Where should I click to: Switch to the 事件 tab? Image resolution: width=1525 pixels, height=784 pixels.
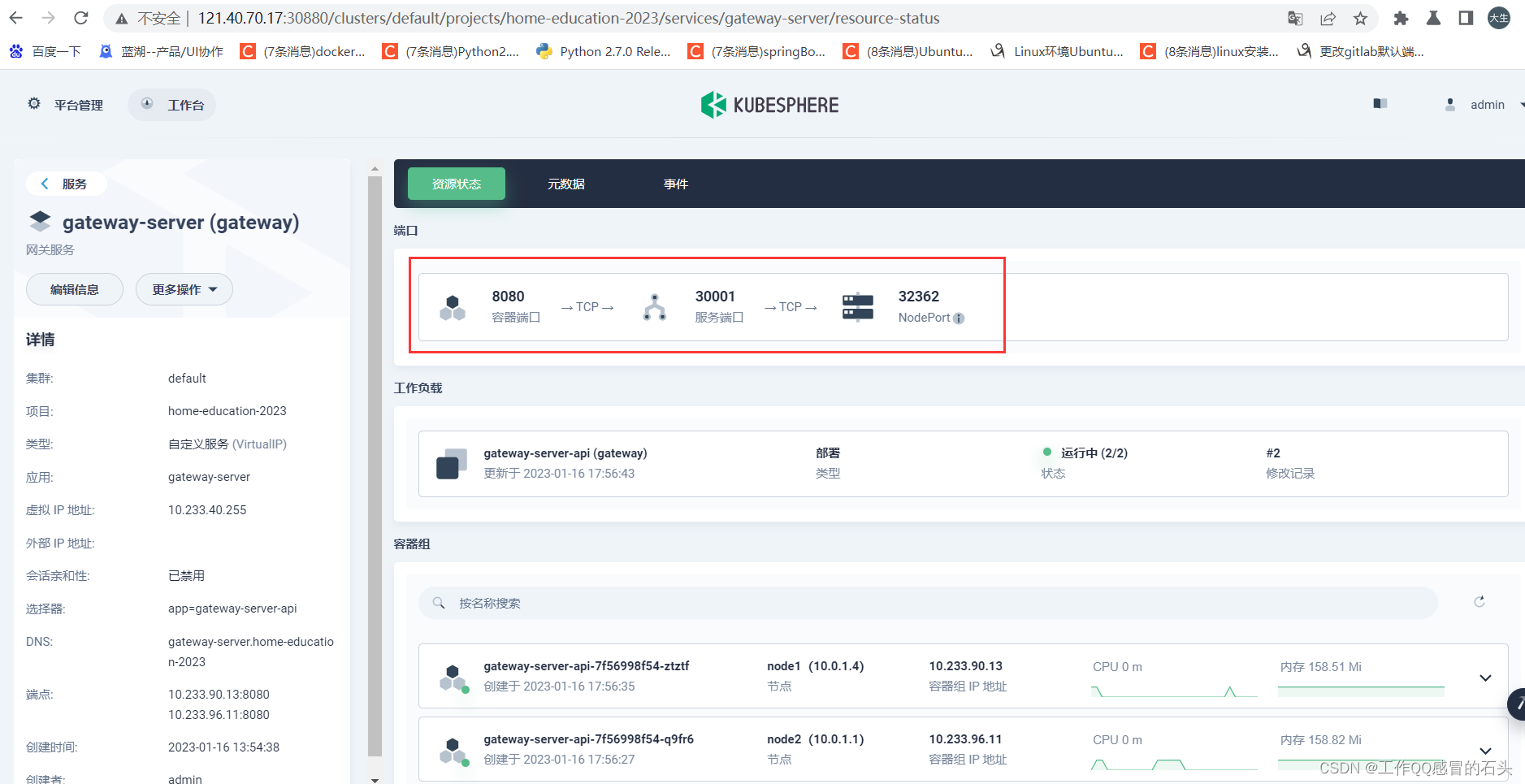tap(676, 184)
